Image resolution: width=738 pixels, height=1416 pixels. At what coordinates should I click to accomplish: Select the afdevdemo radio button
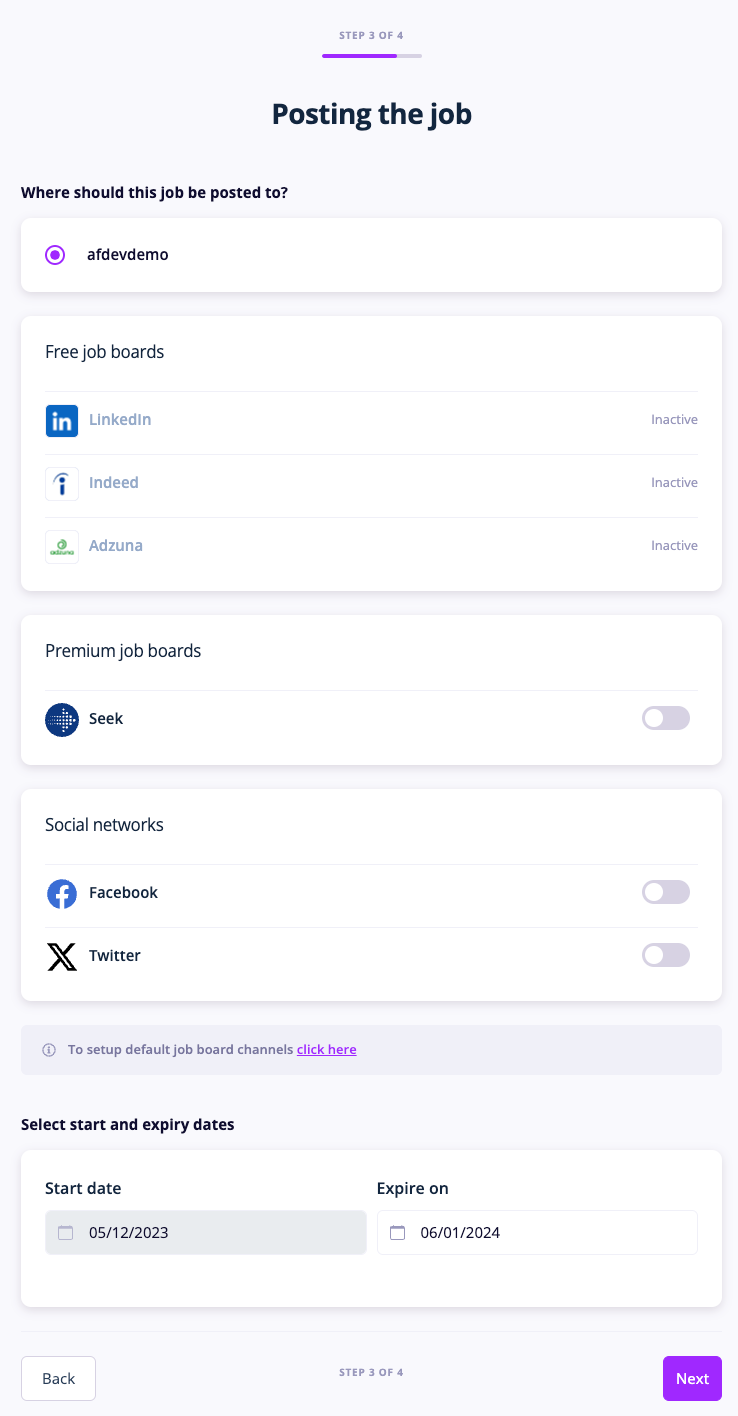tap(55, 255)
